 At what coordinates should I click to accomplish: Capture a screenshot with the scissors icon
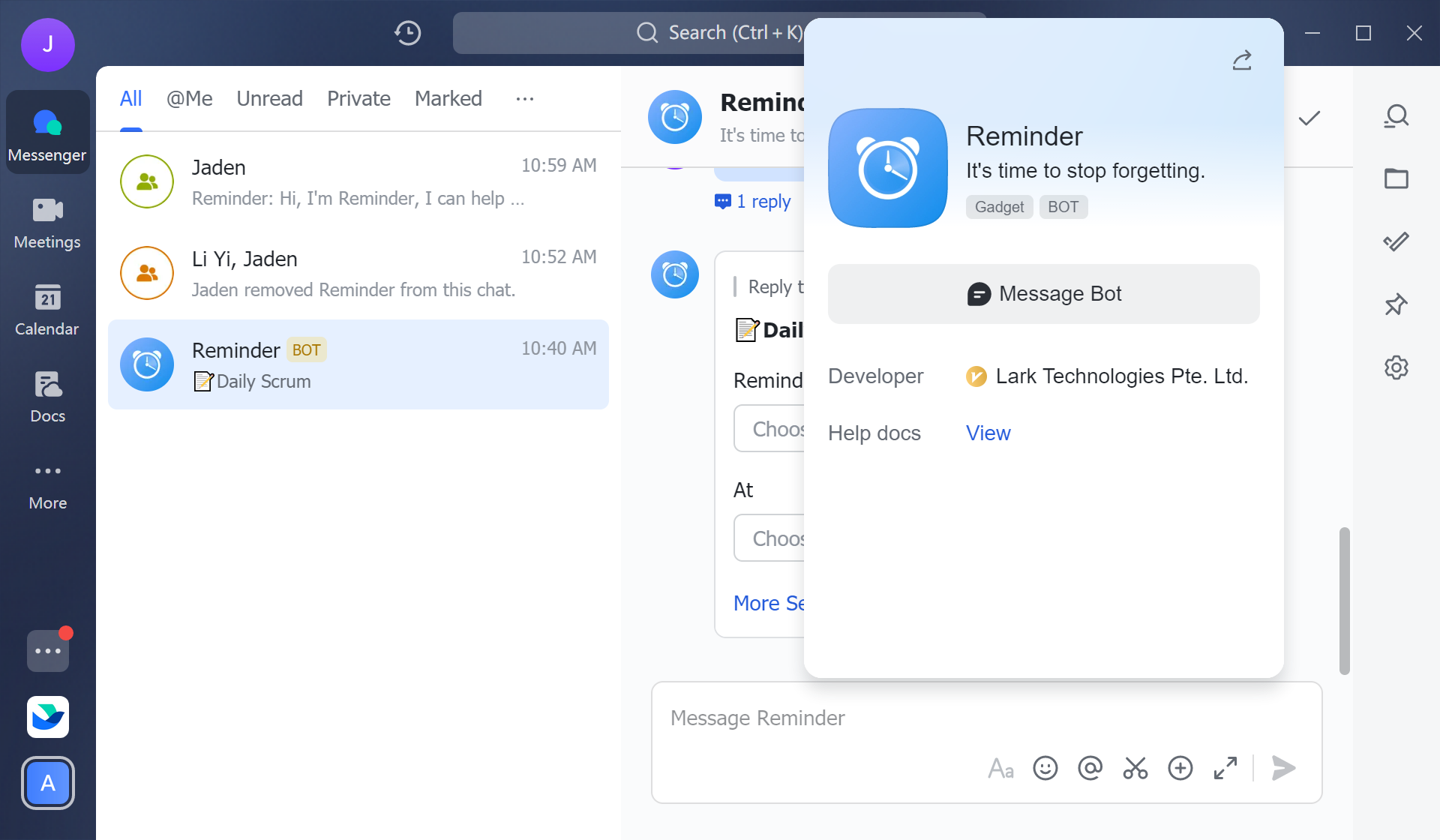(x=1135, y=768)
